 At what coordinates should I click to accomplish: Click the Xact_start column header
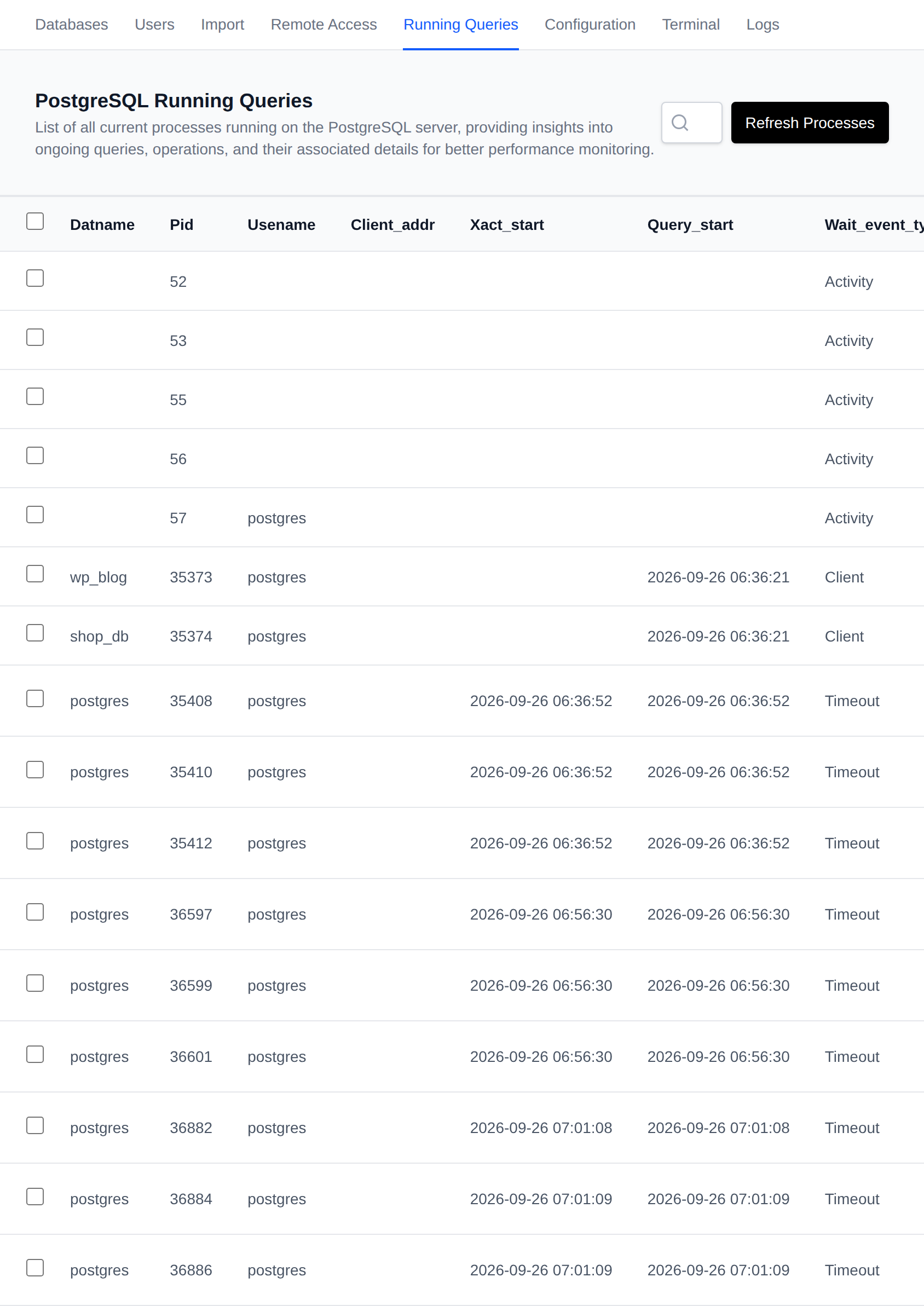[506, 224]
